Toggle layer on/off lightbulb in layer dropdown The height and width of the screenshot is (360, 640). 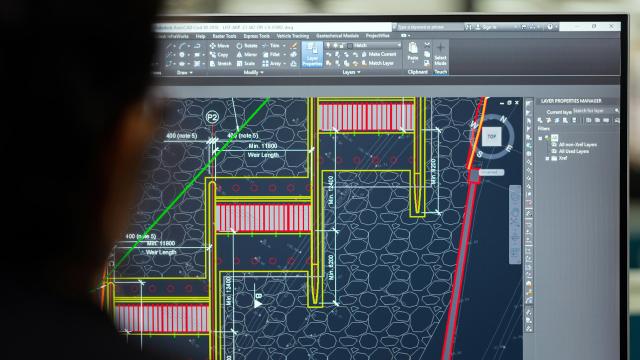(x=329, y=46)
